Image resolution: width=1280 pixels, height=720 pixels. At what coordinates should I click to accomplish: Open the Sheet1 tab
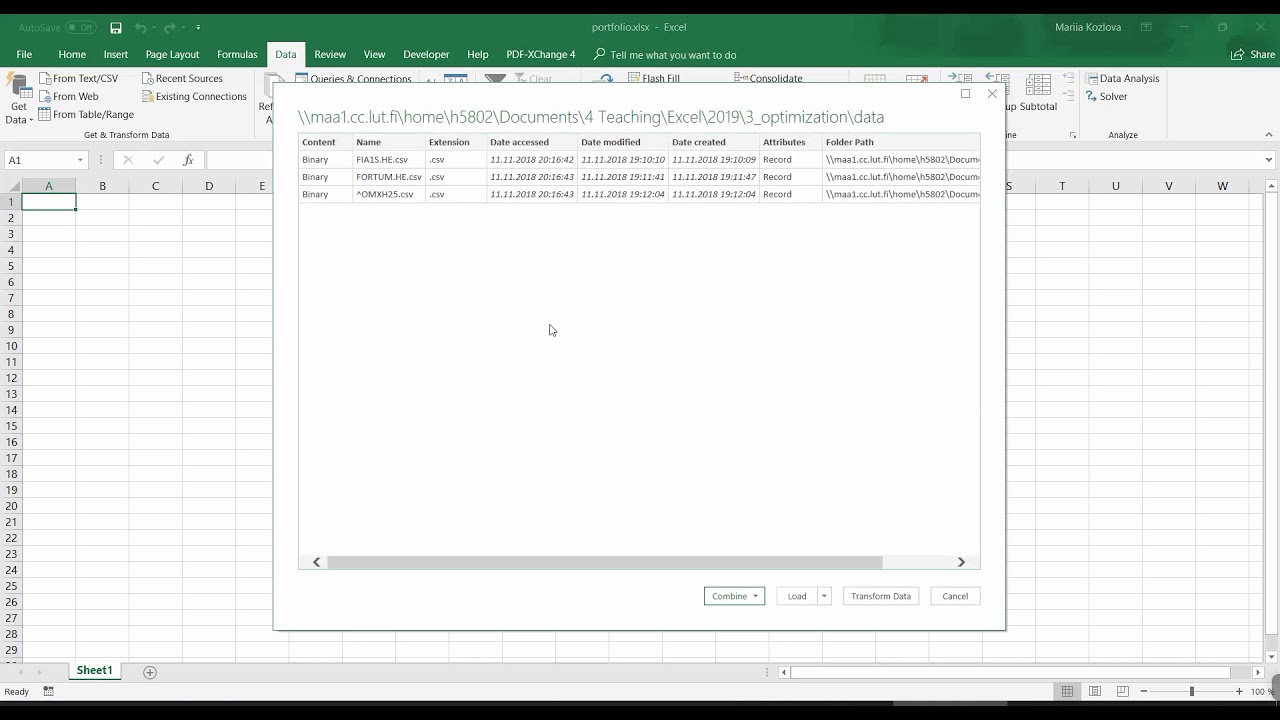pos(95,671)
